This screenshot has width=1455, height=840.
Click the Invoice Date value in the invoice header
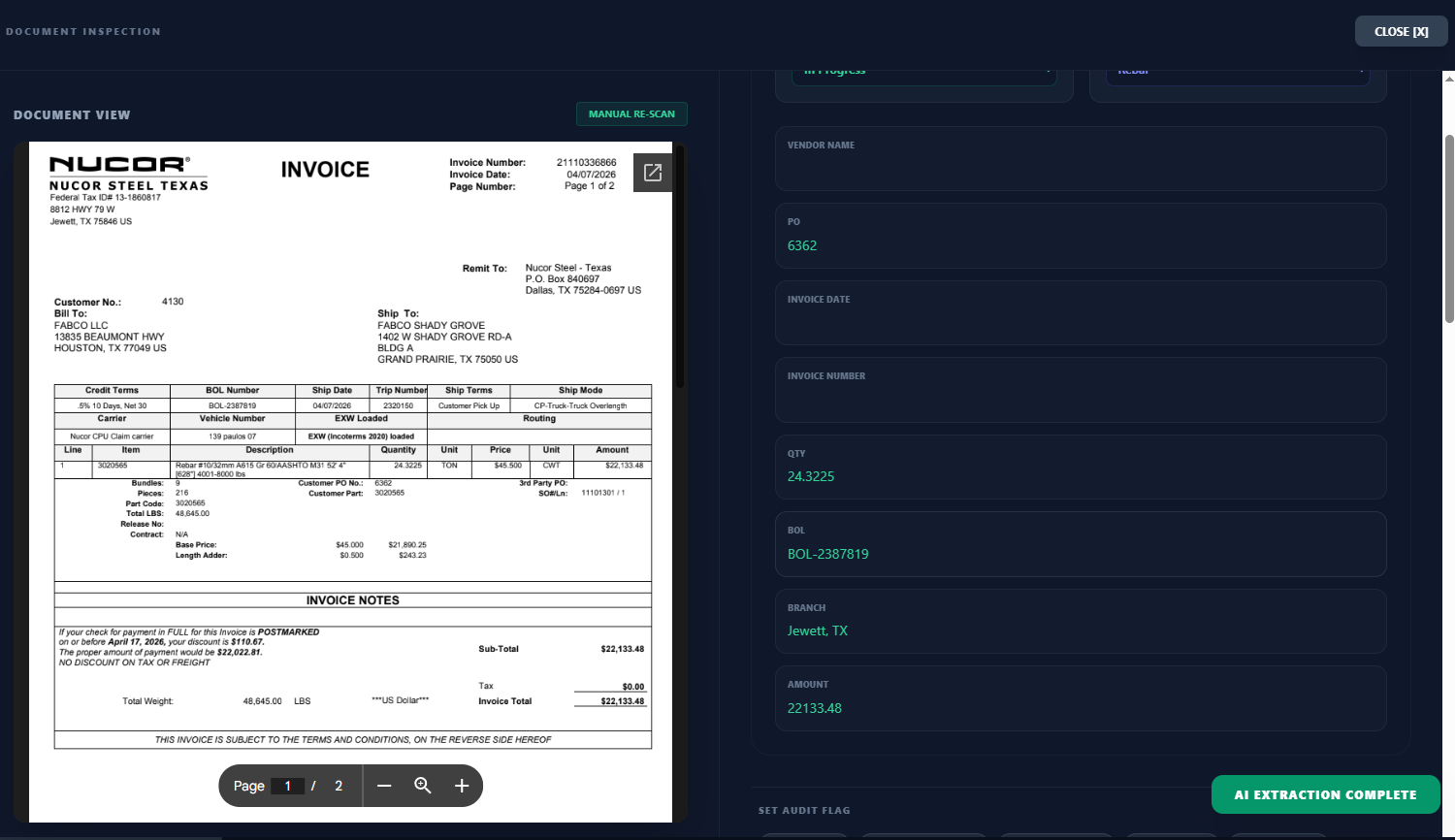pyautogui.click(x=591, y=175)
